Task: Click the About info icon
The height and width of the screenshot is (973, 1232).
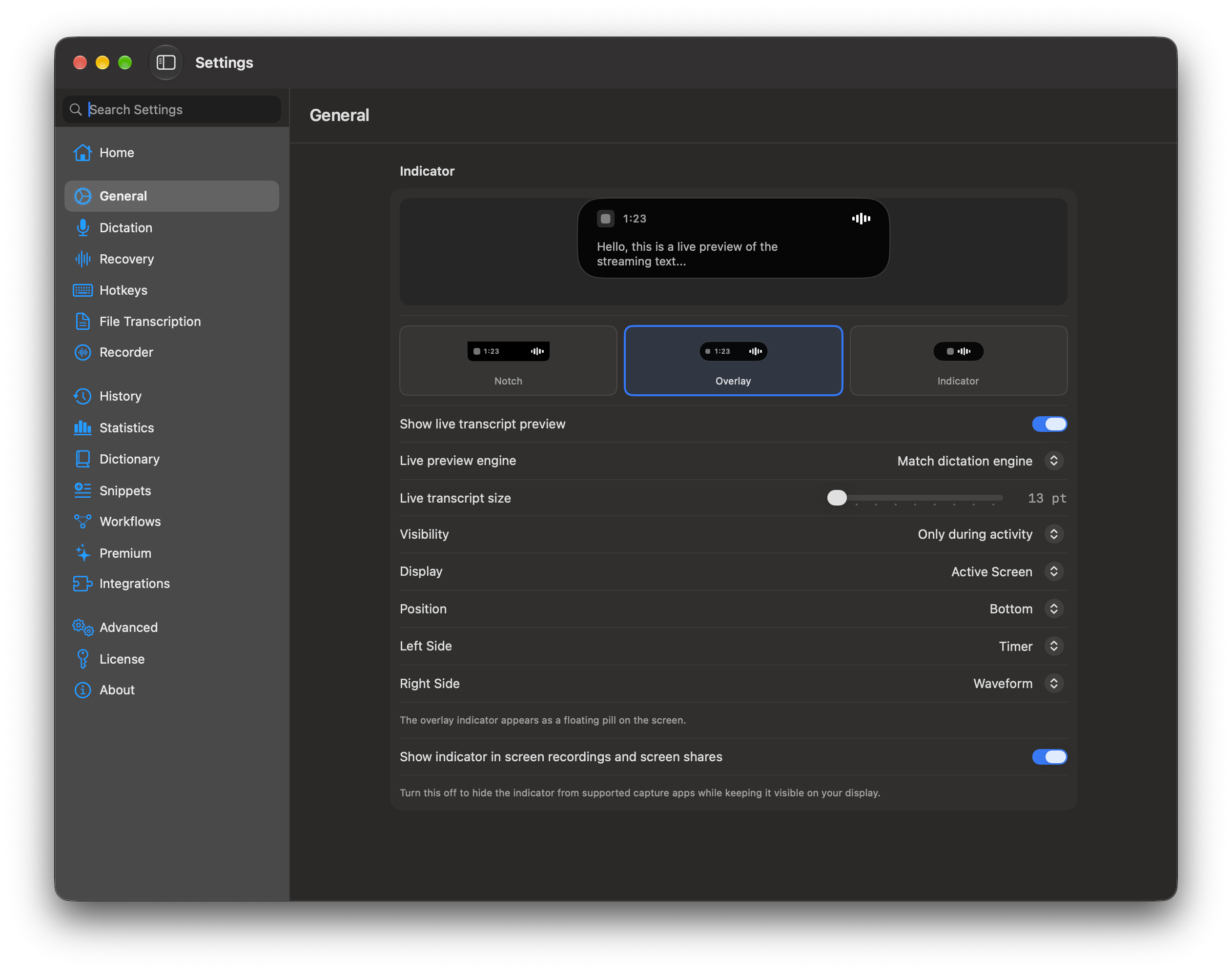Action: click(82, 690)
